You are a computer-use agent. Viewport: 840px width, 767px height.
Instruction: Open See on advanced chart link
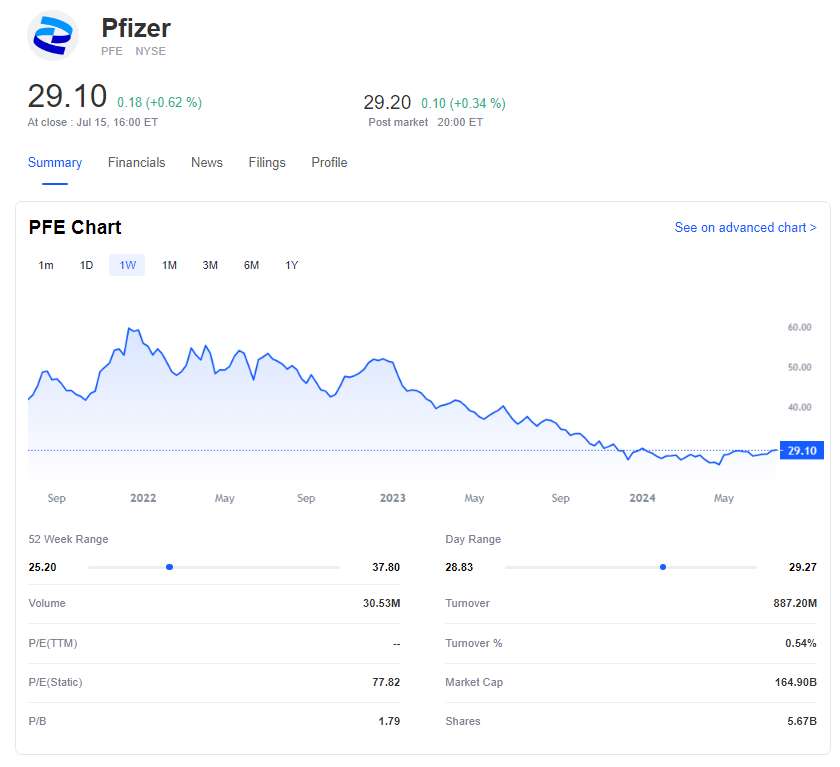(745, 228)
